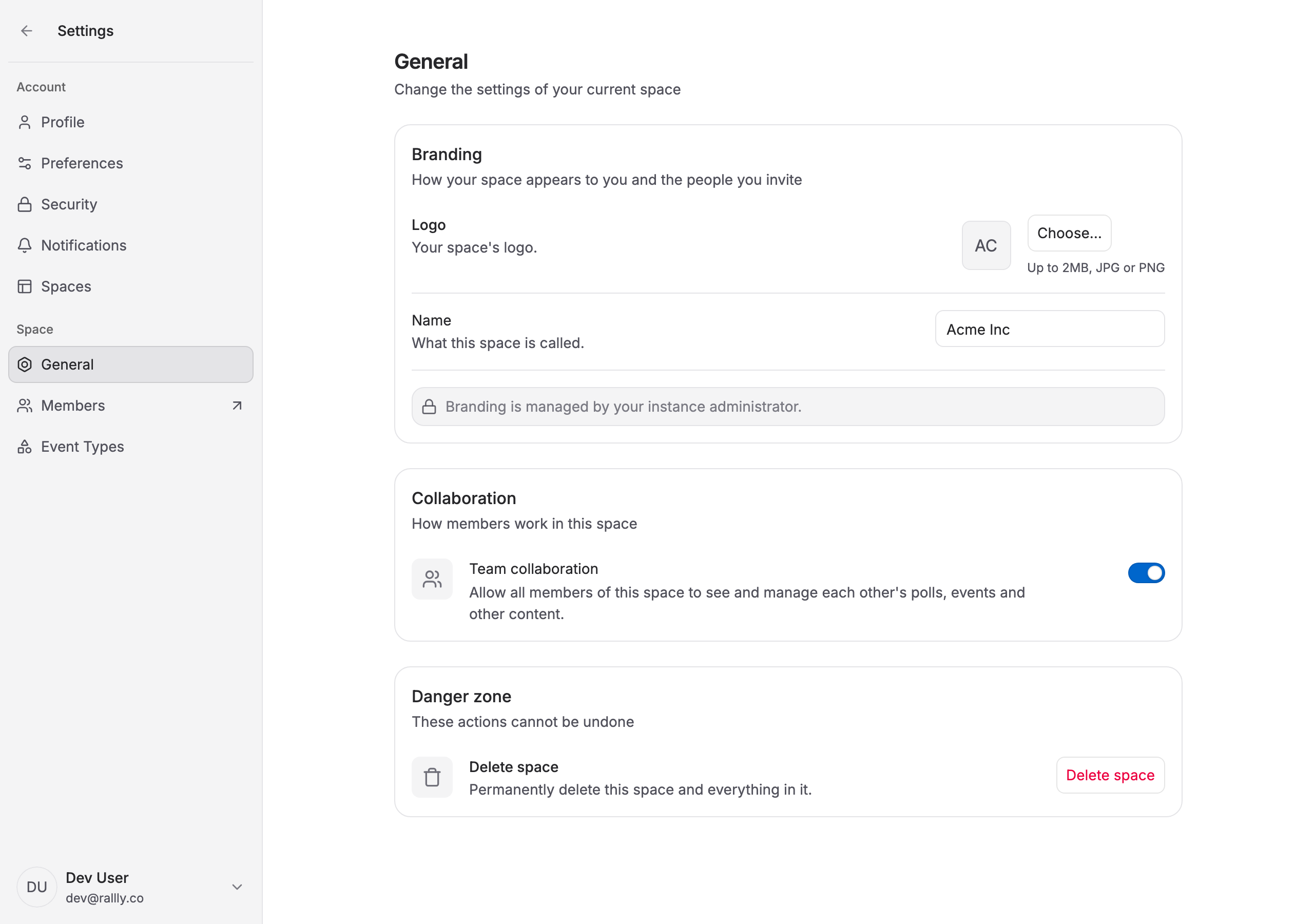Open Event Types settings

click(130, 447)
